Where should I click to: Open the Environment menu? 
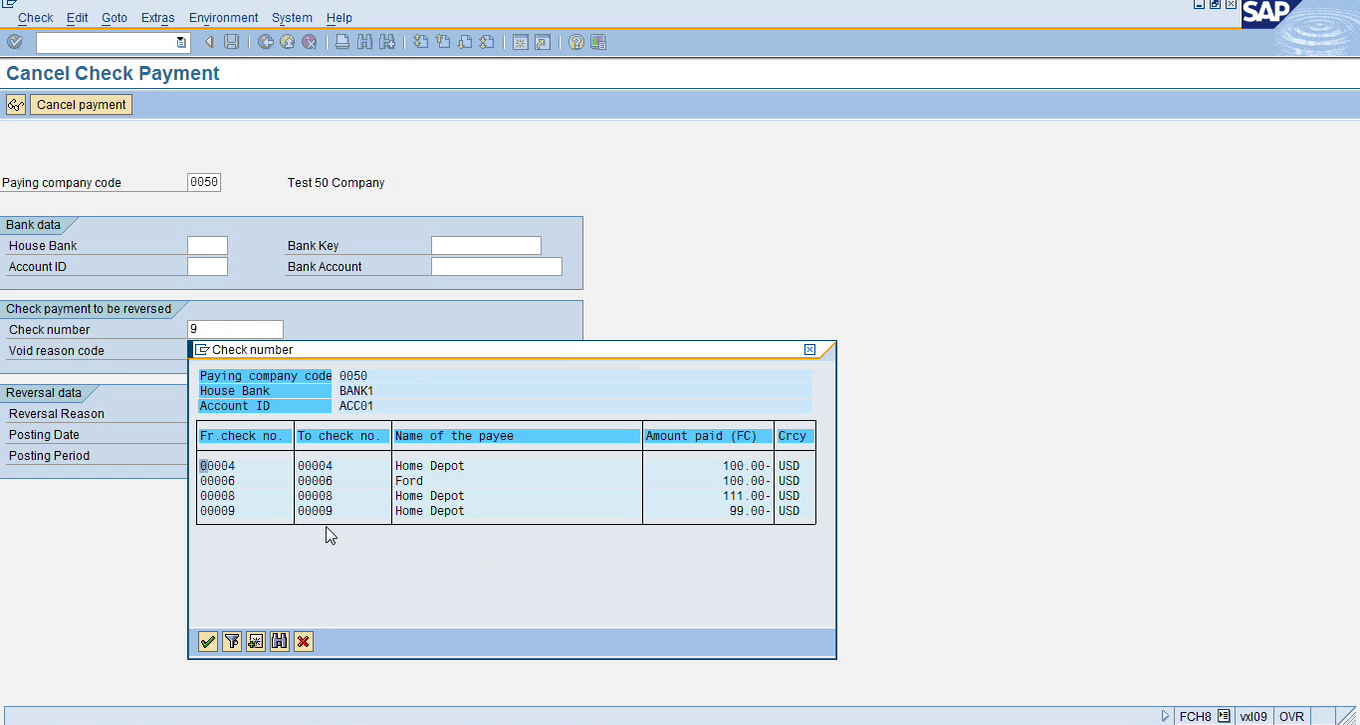pyautogui.click(x=224, y=18)
